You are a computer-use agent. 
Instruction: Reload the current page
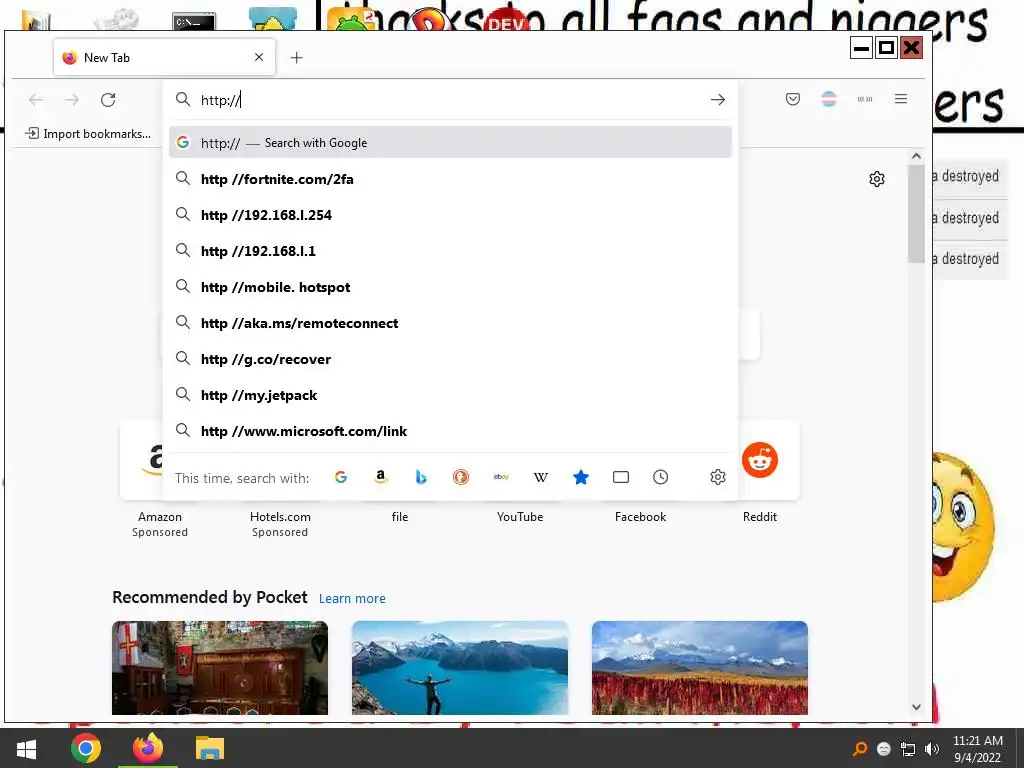pyautogui.click(x=108, y=100)
